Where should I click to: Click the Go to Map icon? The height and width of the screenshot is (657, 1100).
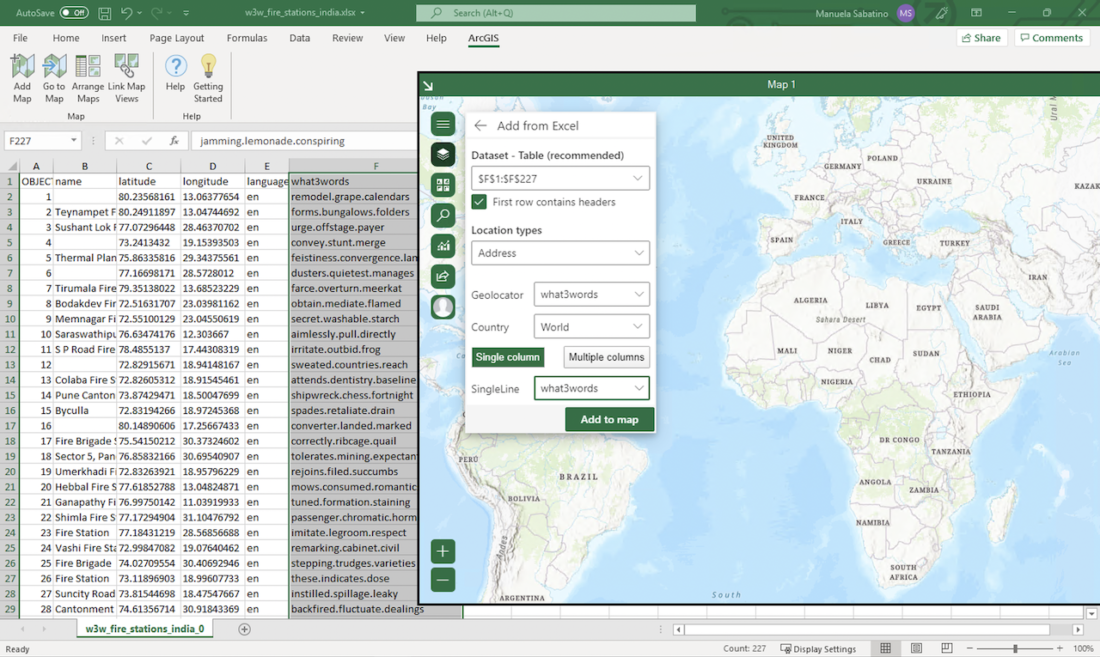tap(54, 78)
